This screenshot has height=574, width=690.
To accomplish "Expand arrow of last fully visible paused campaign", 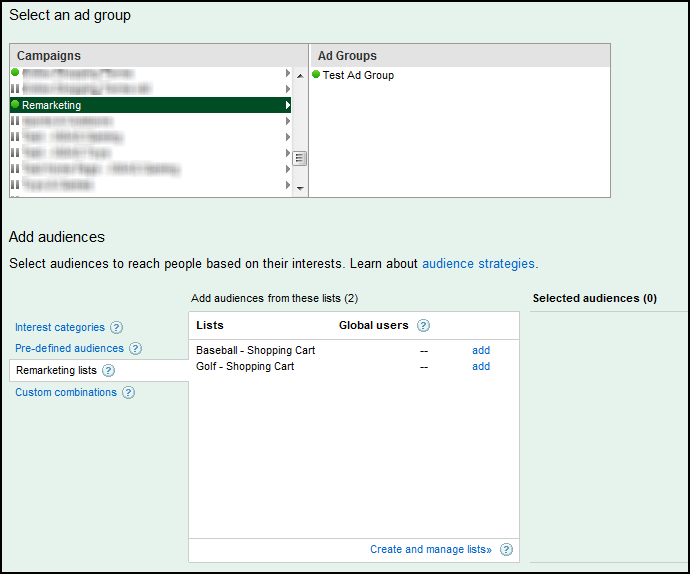I will point(287,185).
